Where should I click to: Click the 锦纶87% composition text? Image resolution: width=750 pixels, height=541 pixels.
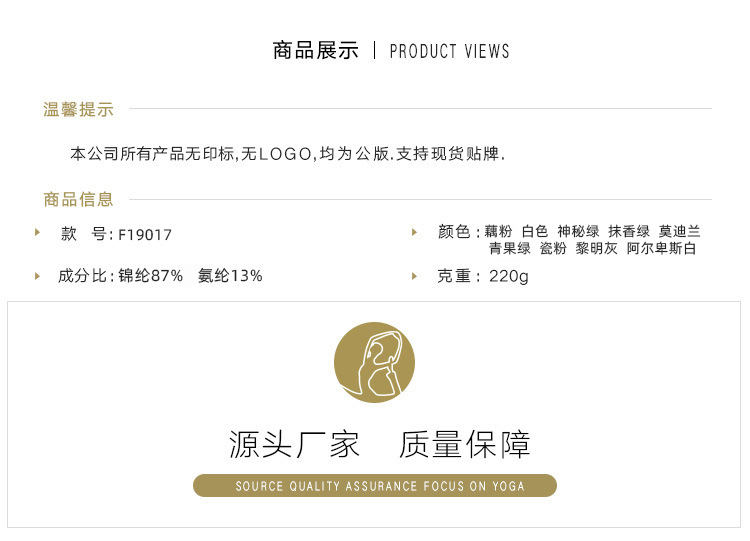coord(150,276)
